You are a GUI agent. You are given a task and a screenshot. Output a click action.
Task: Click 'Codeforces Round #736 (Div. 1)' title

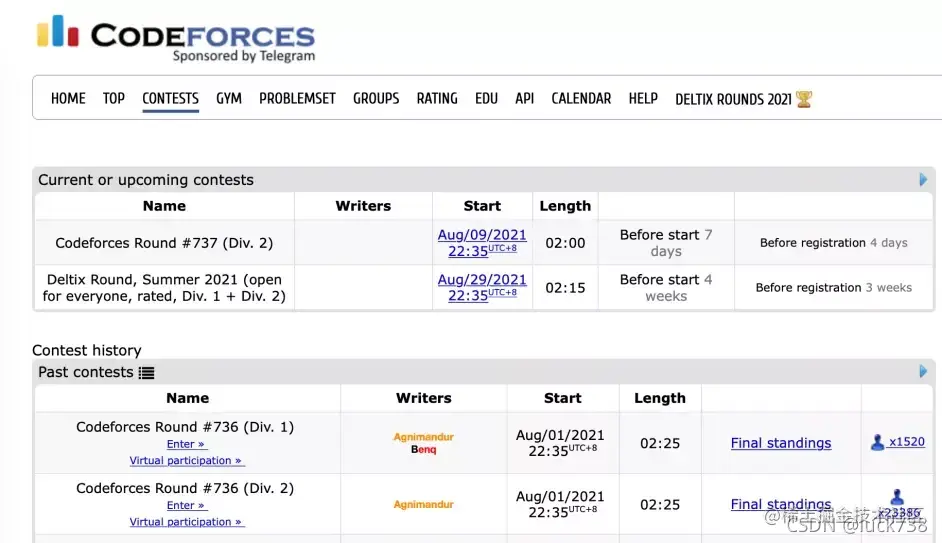(x=185, y=427)
